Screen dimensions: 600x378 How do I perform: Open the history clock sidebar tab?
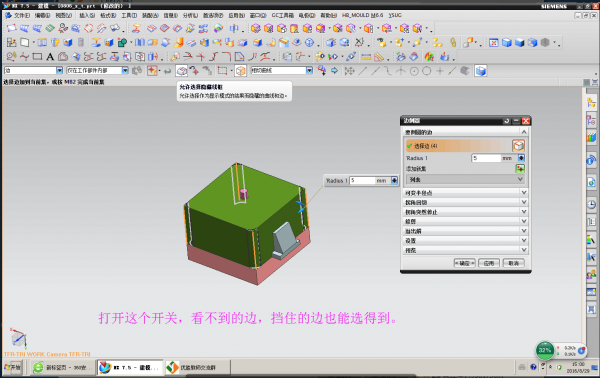click(x=591, y=205)
